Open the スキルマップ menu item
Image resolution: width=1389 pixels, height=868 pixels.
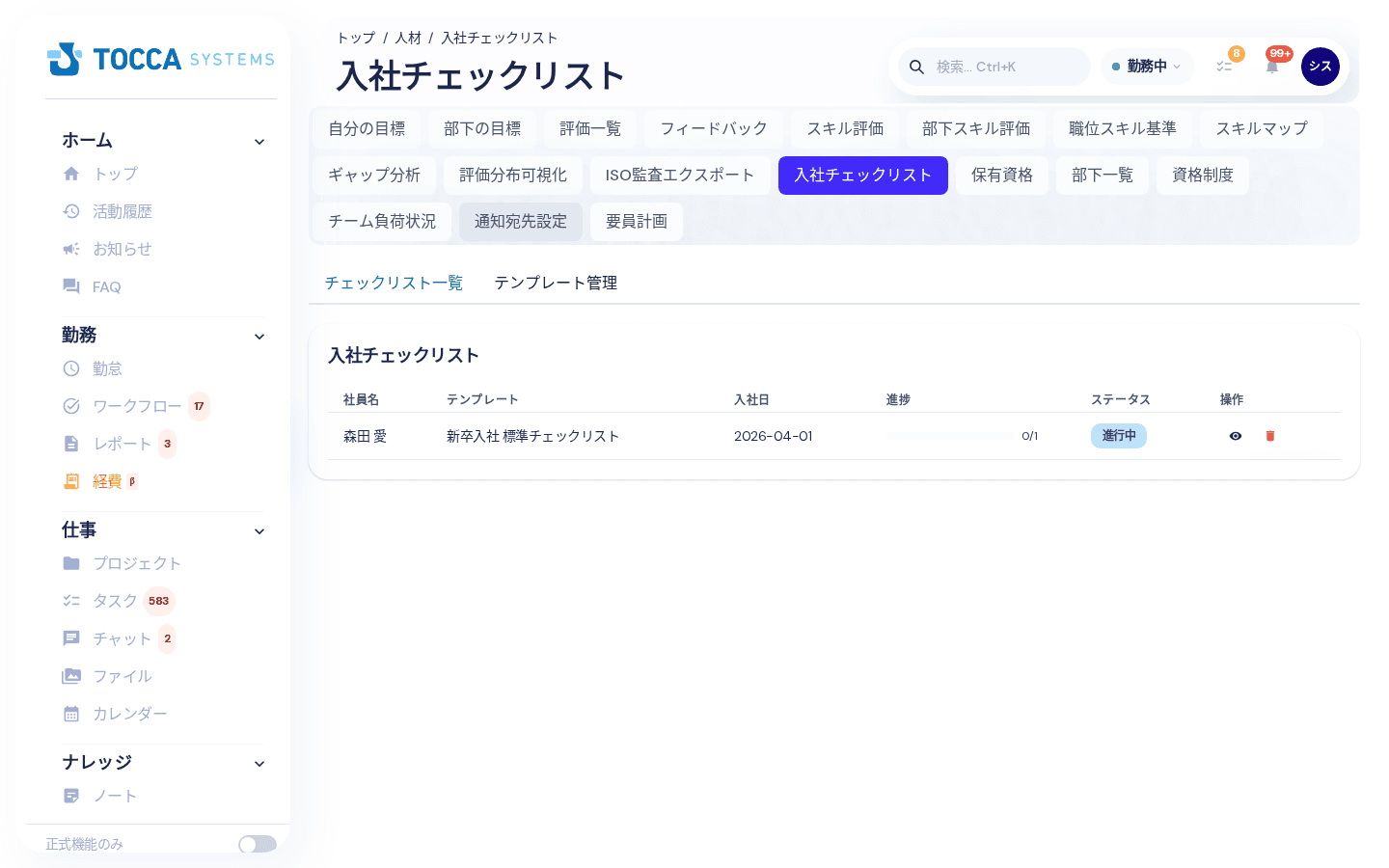[x=1262, y=129]
